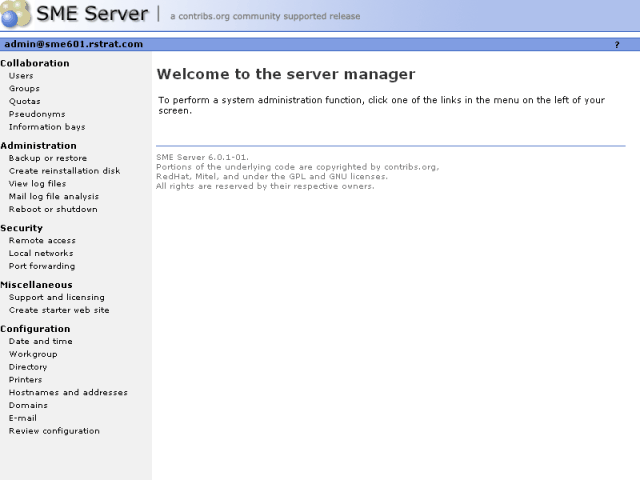Image resolution: width=640 pixels, height=480 pixels.
Task: Click the 'All rights are reserved' footer line
Action: (265, 186)
